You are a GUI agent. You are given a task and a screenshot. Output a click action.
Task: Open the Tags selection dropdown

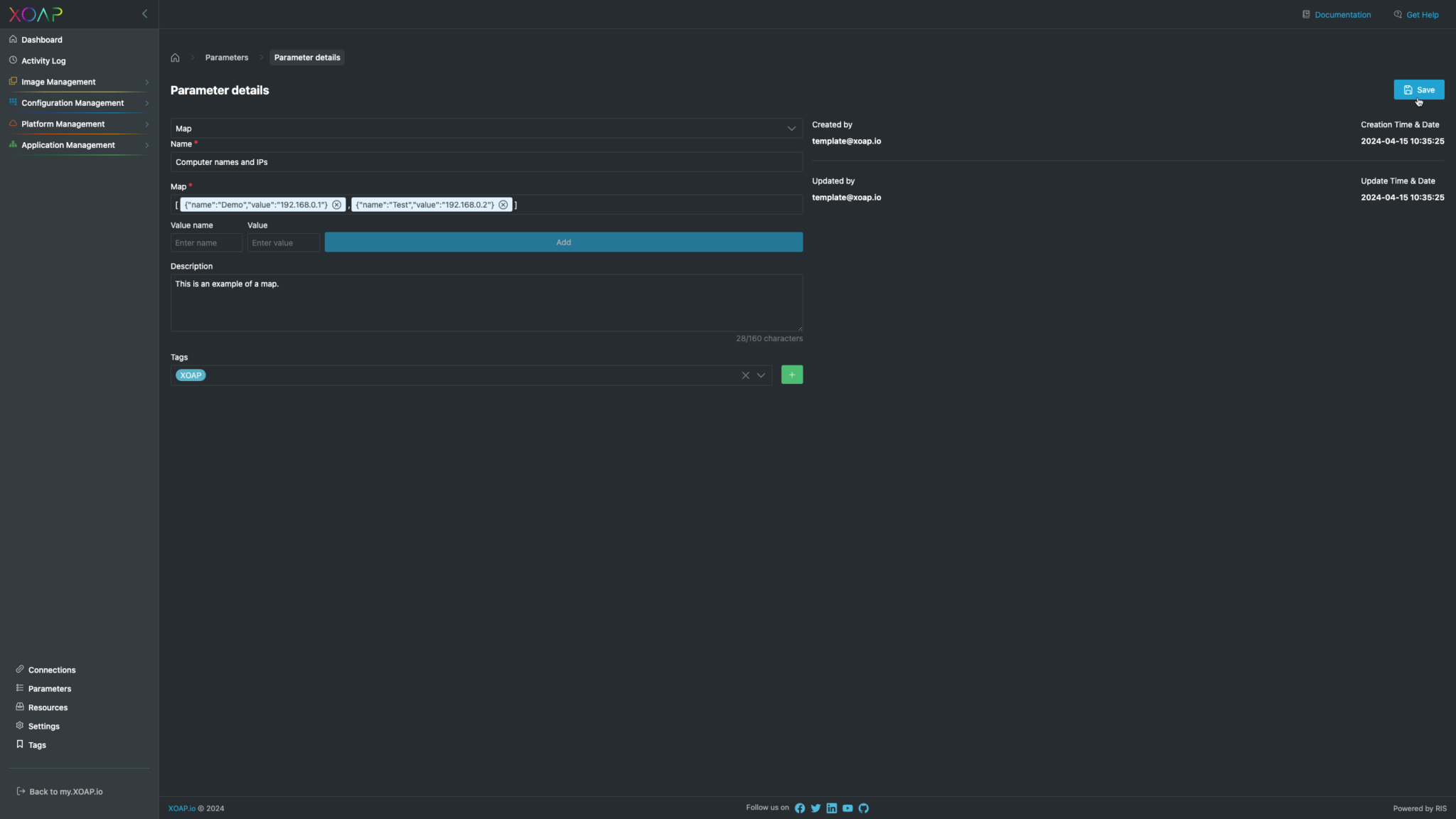tap(761, 375)
